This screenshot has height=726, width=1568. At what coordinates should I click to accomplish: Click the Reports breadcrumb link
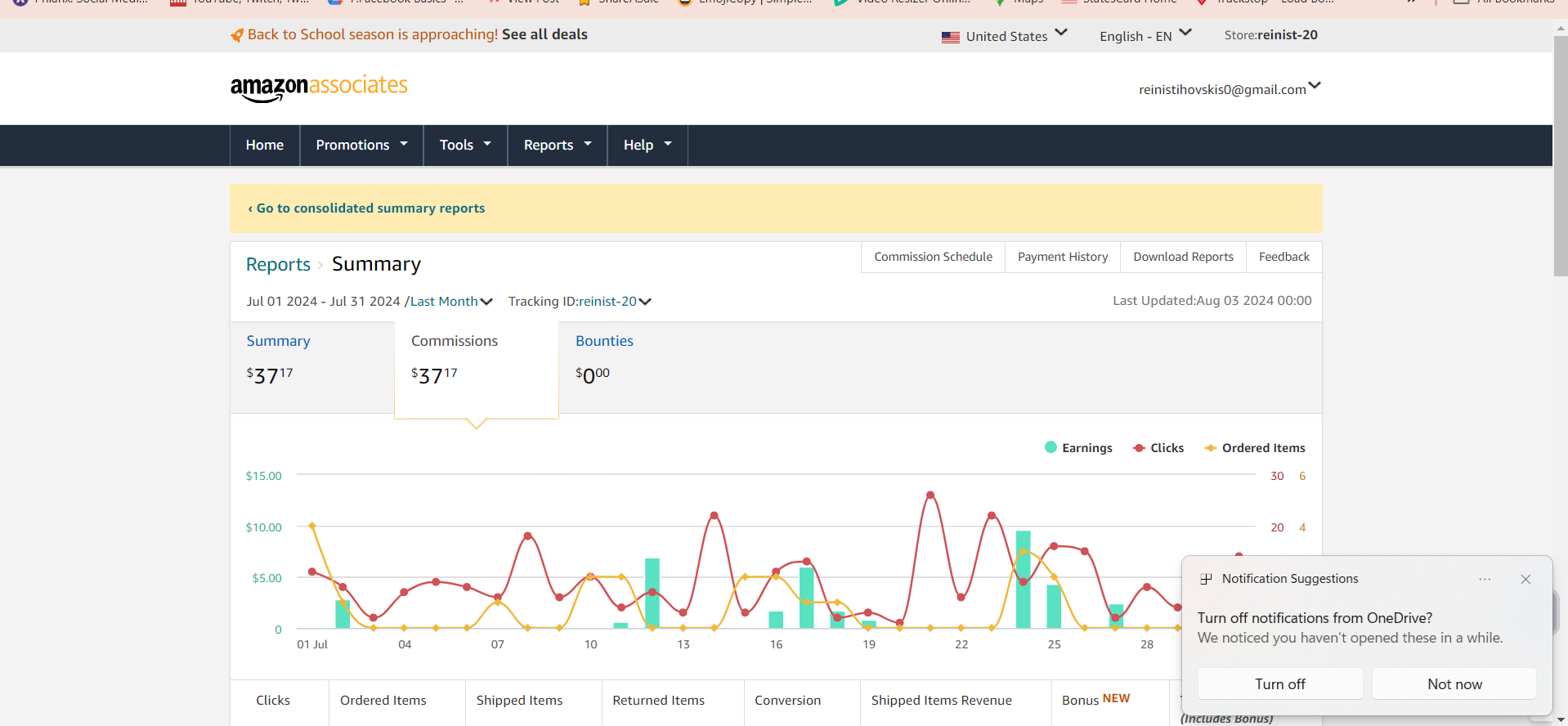(278, 264)
